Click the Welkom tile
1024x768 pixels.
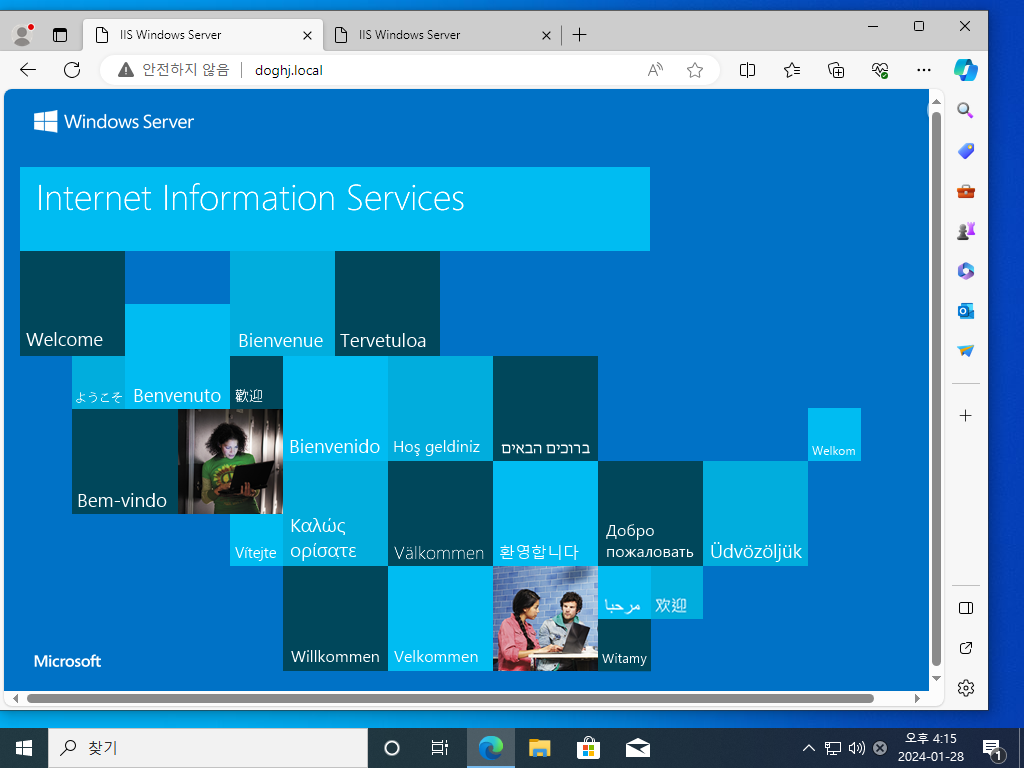pyautogui.click(x=834, y=435)
